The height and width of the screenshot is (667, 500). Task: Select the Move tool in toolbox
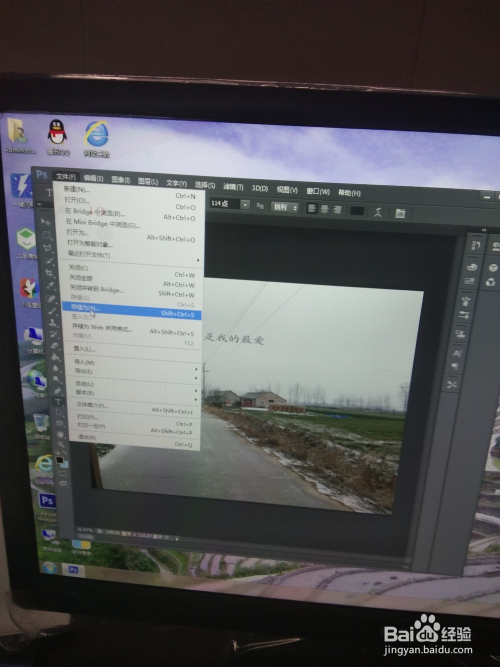click(45, 222)
